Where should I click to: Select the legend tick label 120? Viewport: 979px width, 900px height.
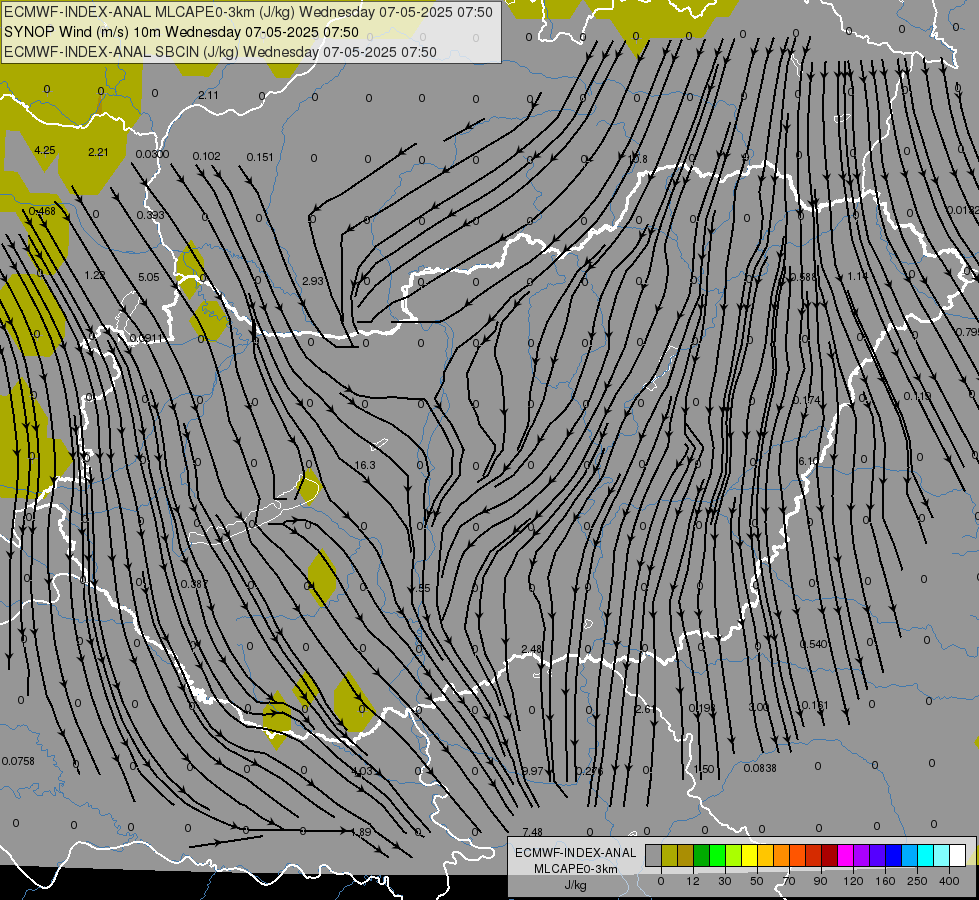coord(853,881)
